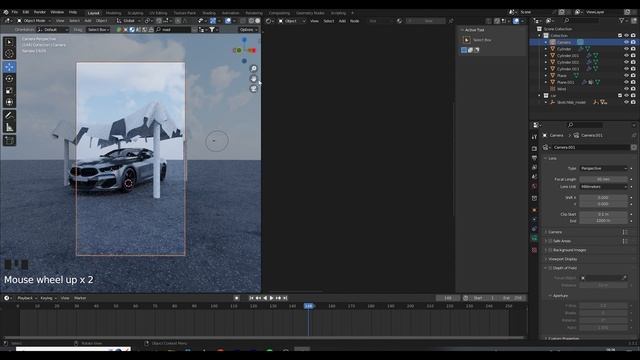Open the Window menu
Image resolution: width=640 pixels, height=360 pixels.
57,12
